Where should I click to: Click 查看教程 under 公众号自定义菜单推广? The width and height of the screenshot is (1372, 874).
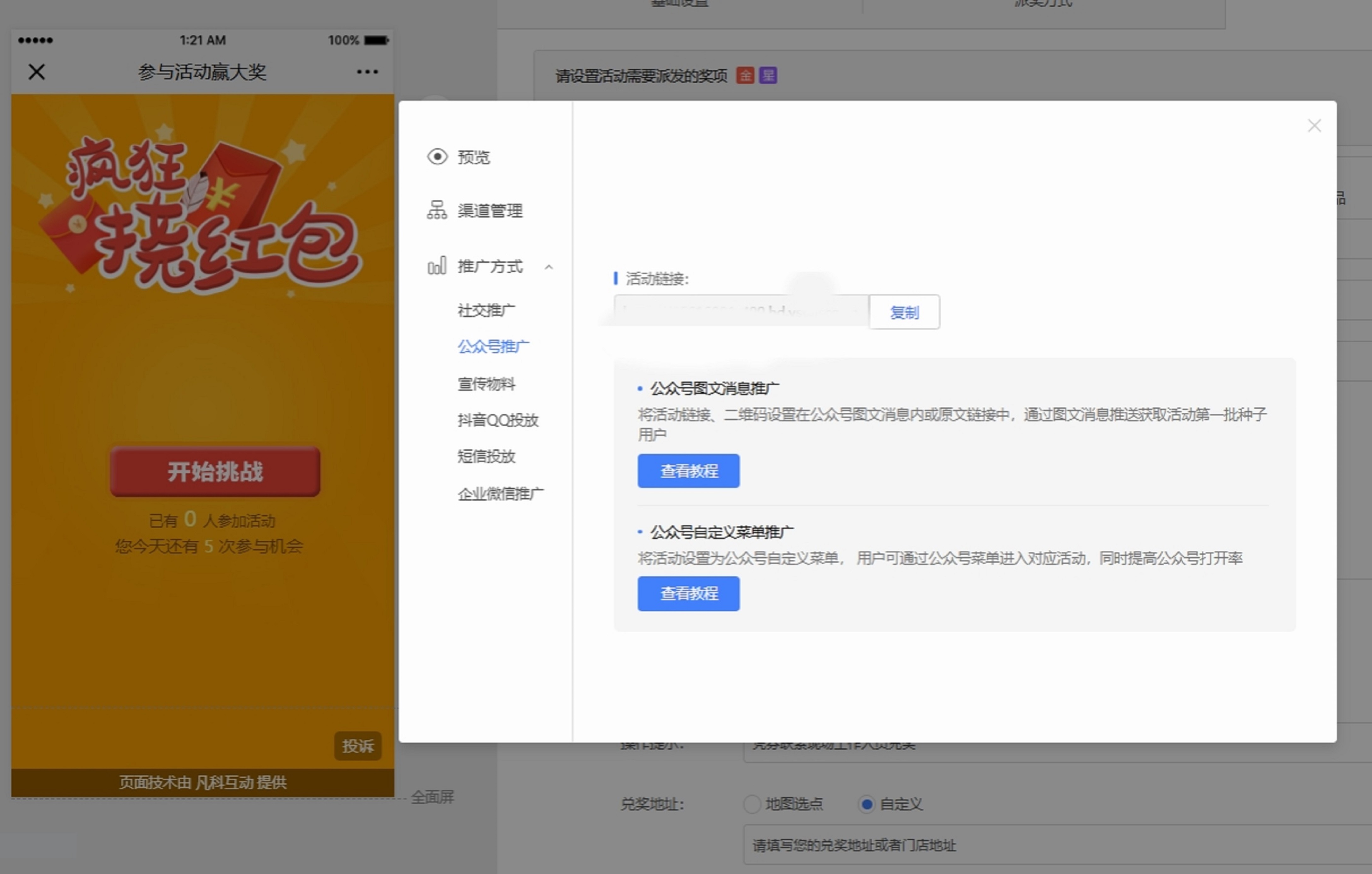point(688,594)
